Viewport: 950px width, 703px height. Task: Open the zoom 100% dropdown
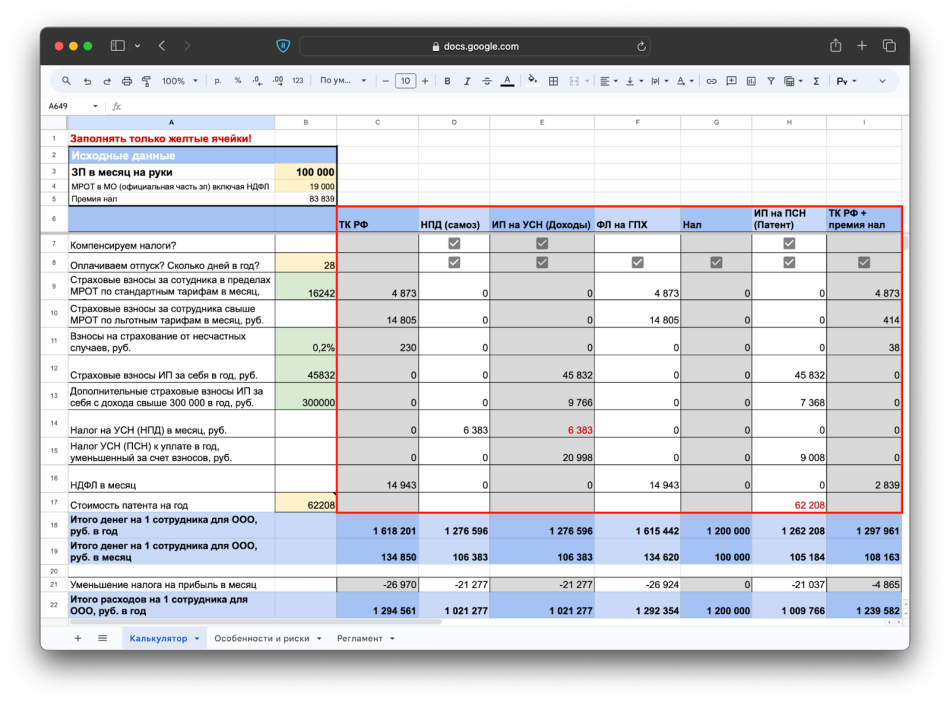pyautogui.click(x=179, y=81)
